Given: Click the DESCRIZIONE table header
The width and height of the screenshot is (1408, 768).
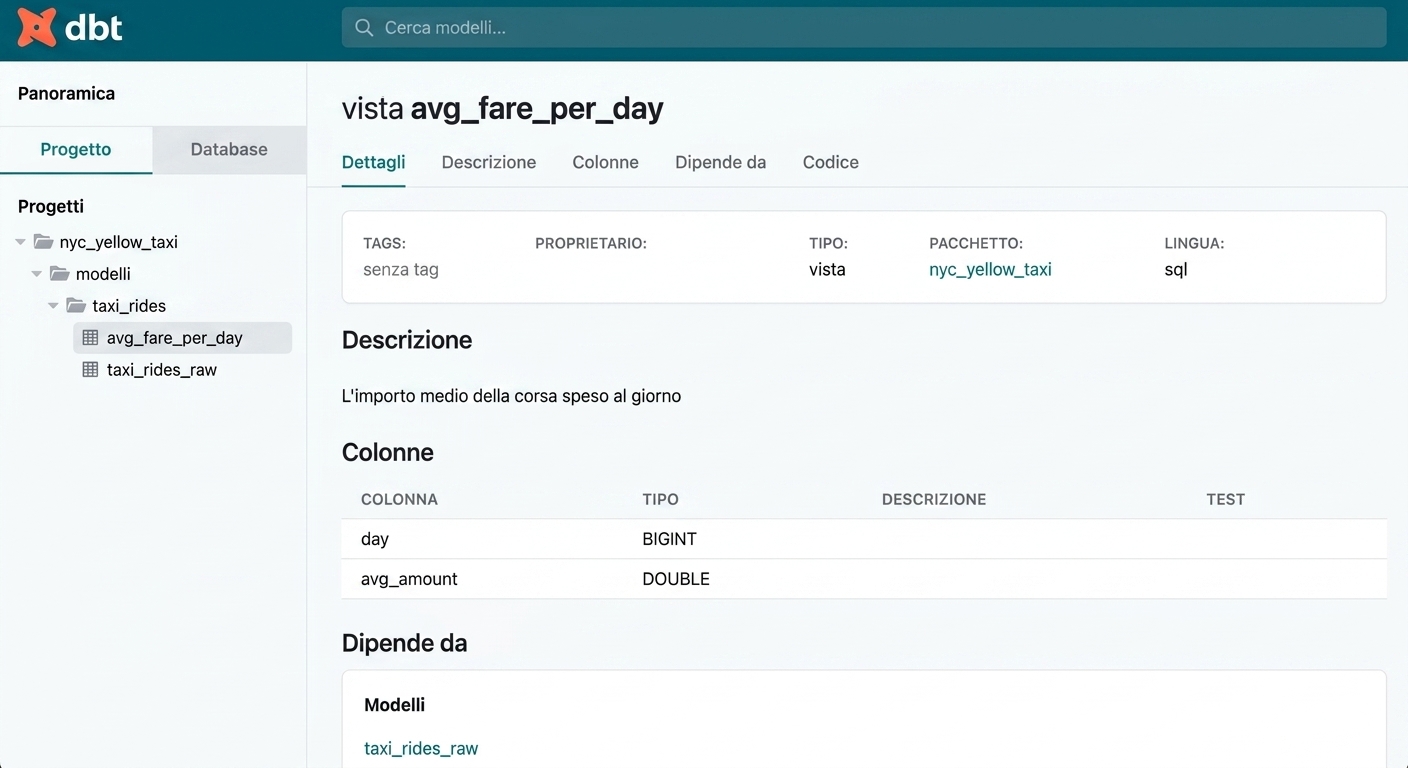Looking at the screenshot, I should (x=934, y=499).
